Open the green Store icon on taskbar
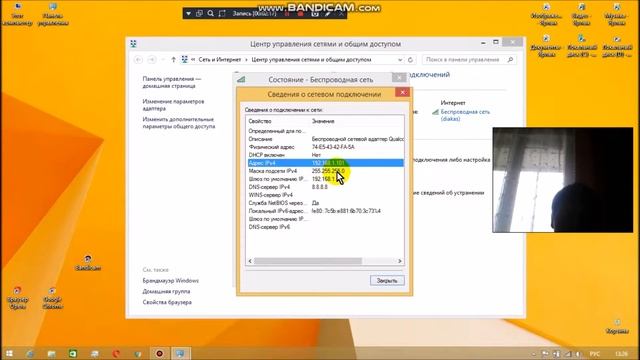Viewport: 640px width, 360px height. coord(73,353)
